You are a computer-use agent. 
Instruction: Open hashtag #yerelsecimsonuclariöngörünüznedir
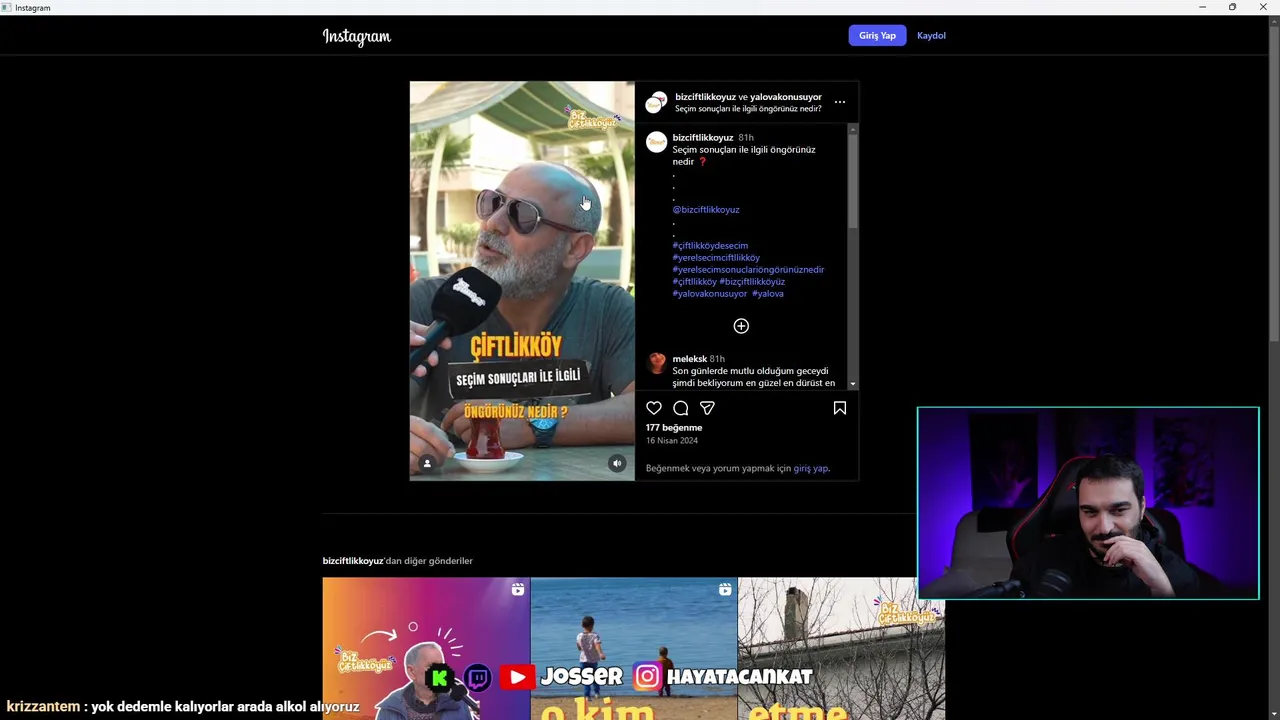[748, 269]
